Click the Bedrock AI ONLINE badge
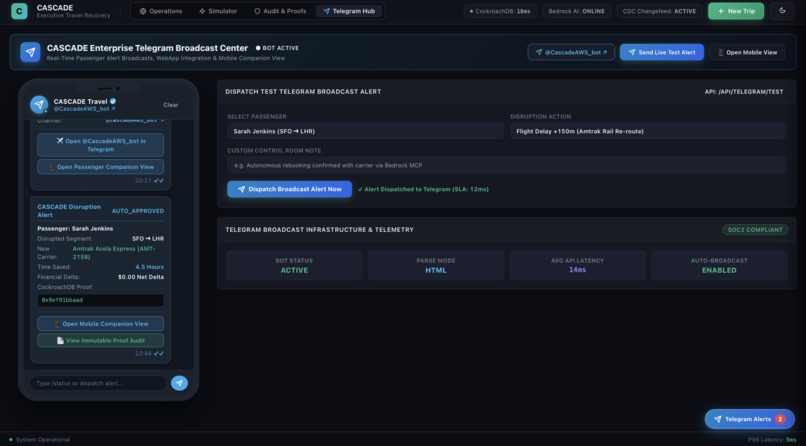 click(576, 11)
